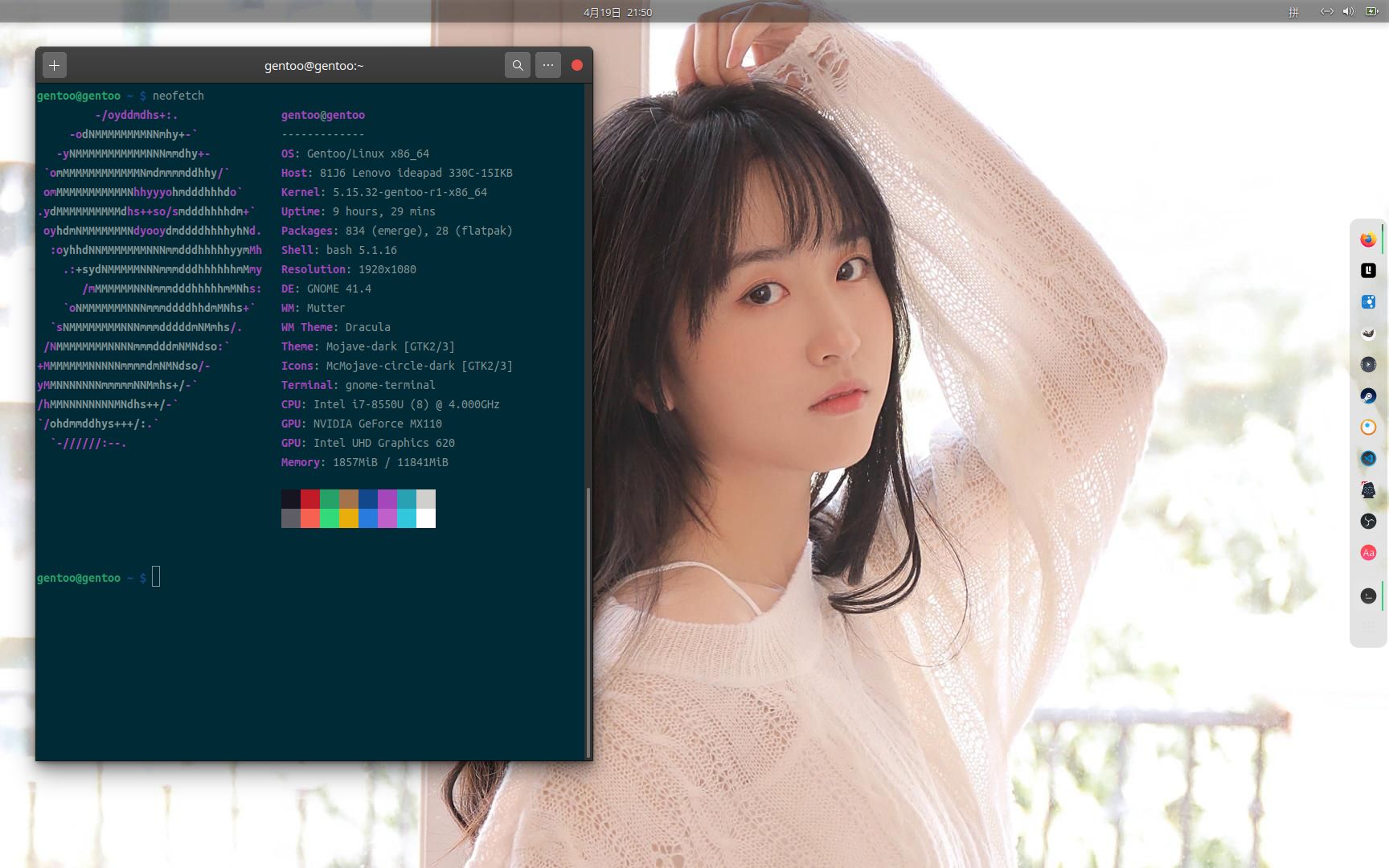Click the Resolution: 1920x1080 line
The height and width of the screenshot is (868, 1389).
(x=349, y=269)
